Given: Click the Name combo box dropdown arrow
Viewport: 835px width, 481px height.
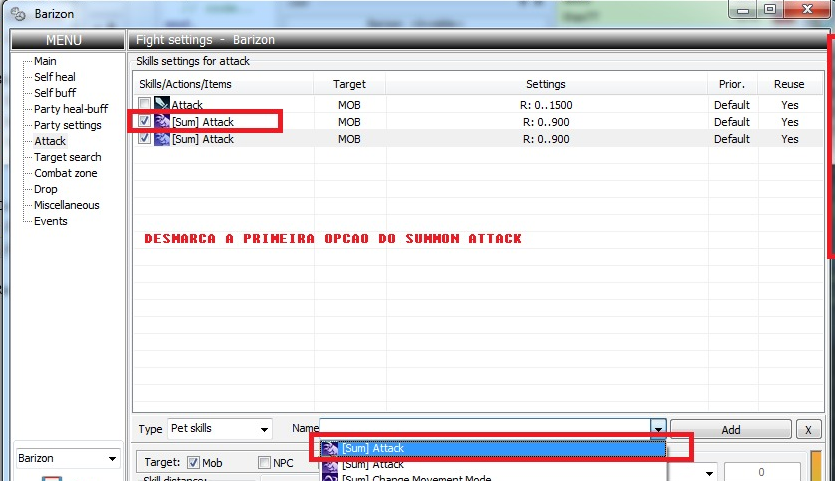Looking at the screenshot, I should [x=658, y=429].
